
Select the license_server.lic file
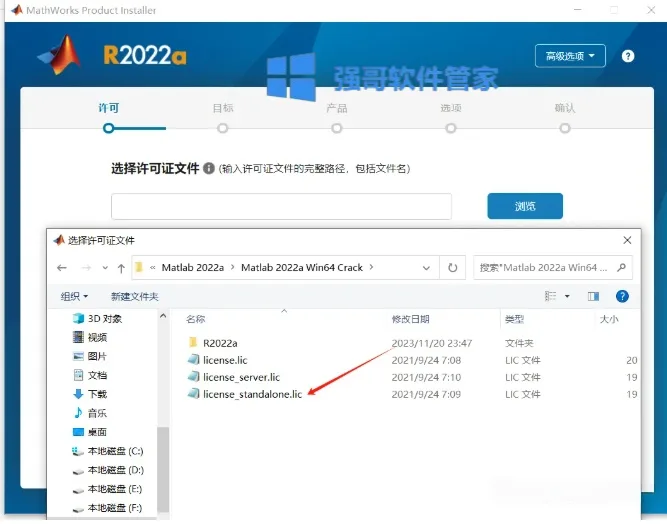pyautogui.click(x=241, y=377)
